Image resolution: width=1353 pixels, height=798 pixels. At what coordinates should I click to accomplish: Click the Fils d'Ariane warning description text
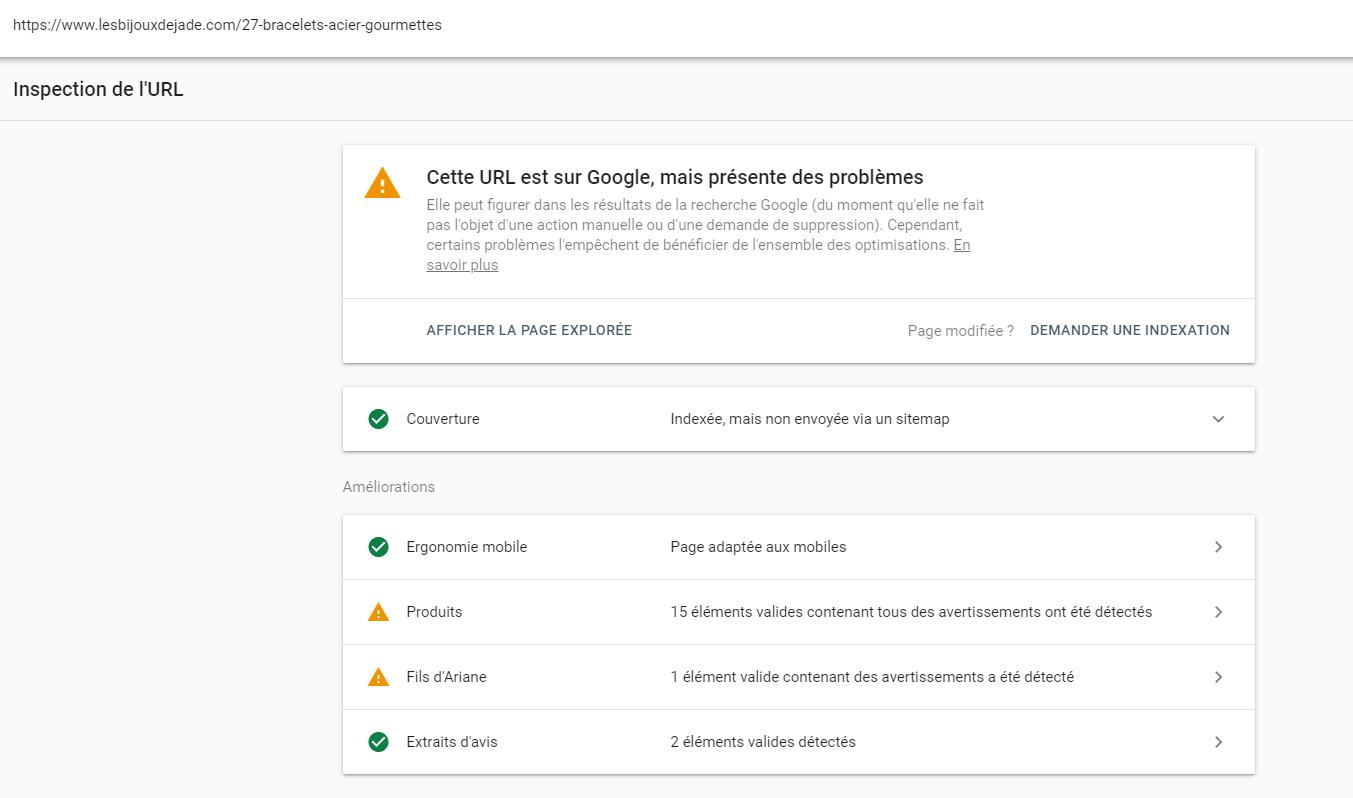click(x=871, y=677)
